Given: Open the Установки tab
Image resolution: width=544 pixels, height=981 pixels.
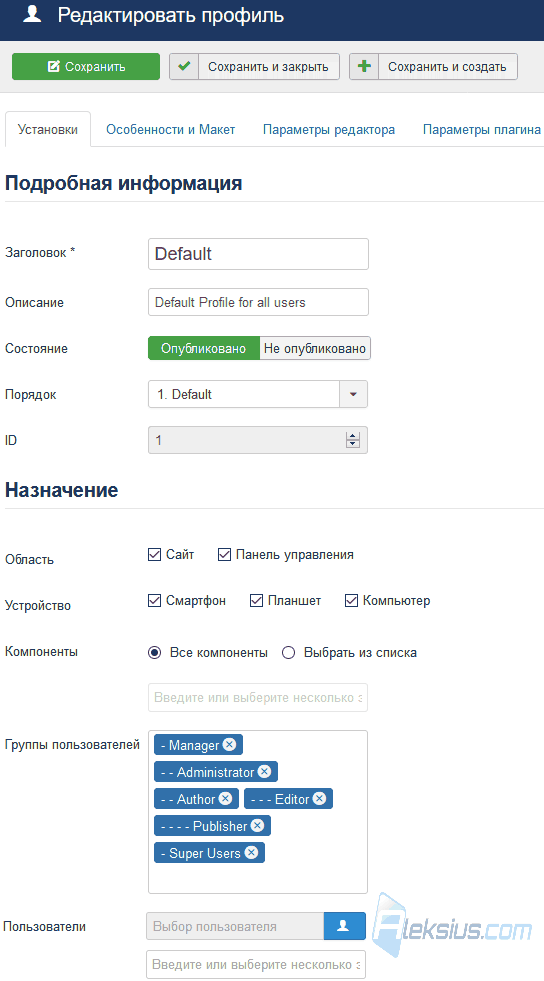Looking at the screenshot, I should pyautogui.click(x=48, y=130).
